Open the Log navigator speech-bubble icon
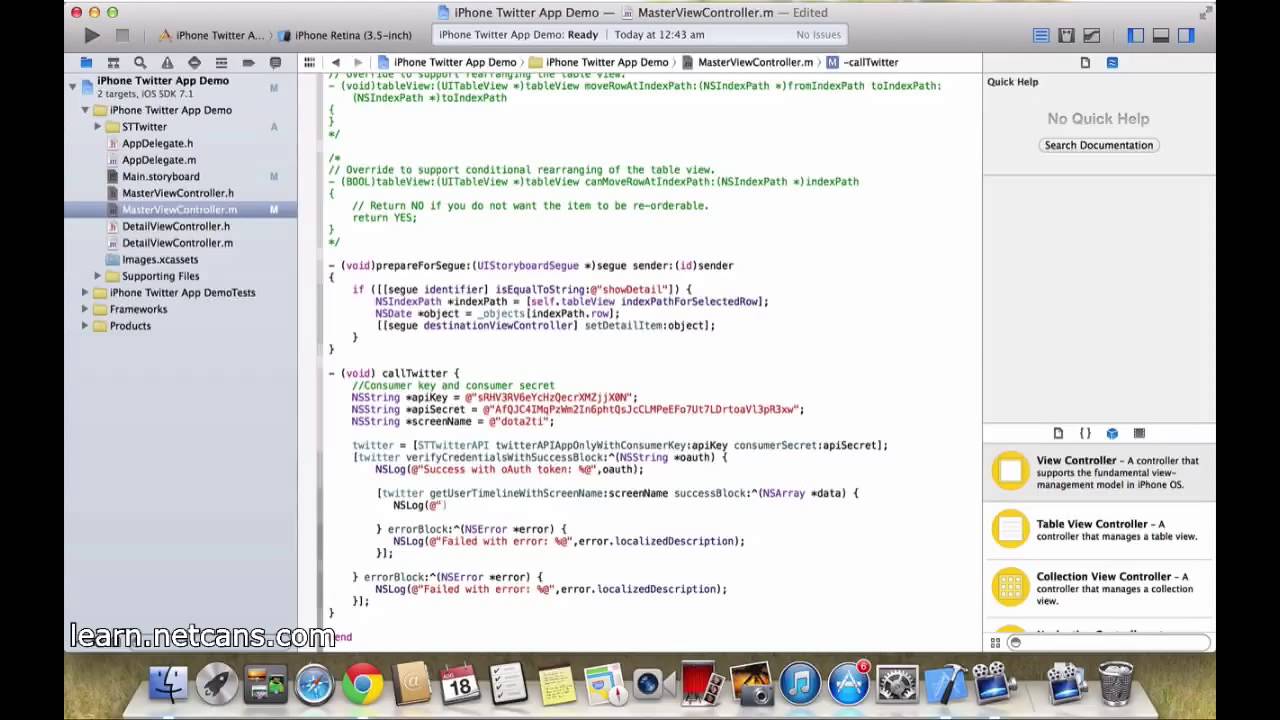The width and height of the screenshot is (1280, 720). tap(275, 62)
